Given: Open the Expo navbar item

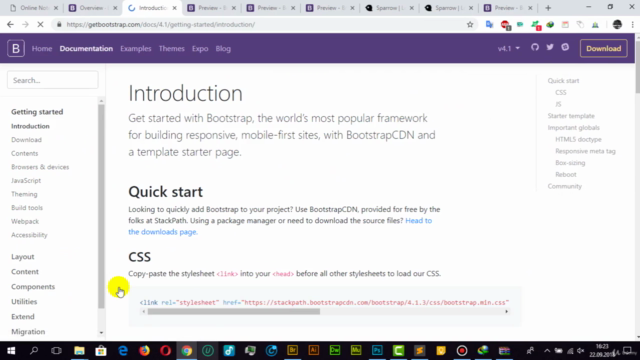Looking at the screenshot, I should click(x=200, y=49).
